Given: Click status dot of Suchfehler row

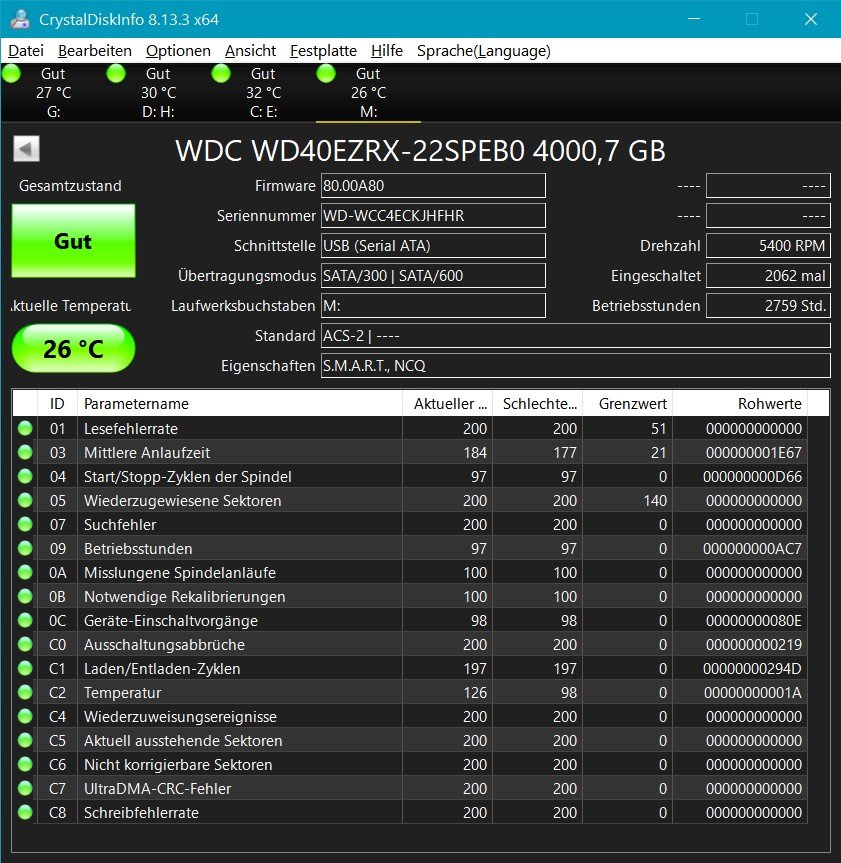Looking at the screenshot, I should (x=25, y=525).
